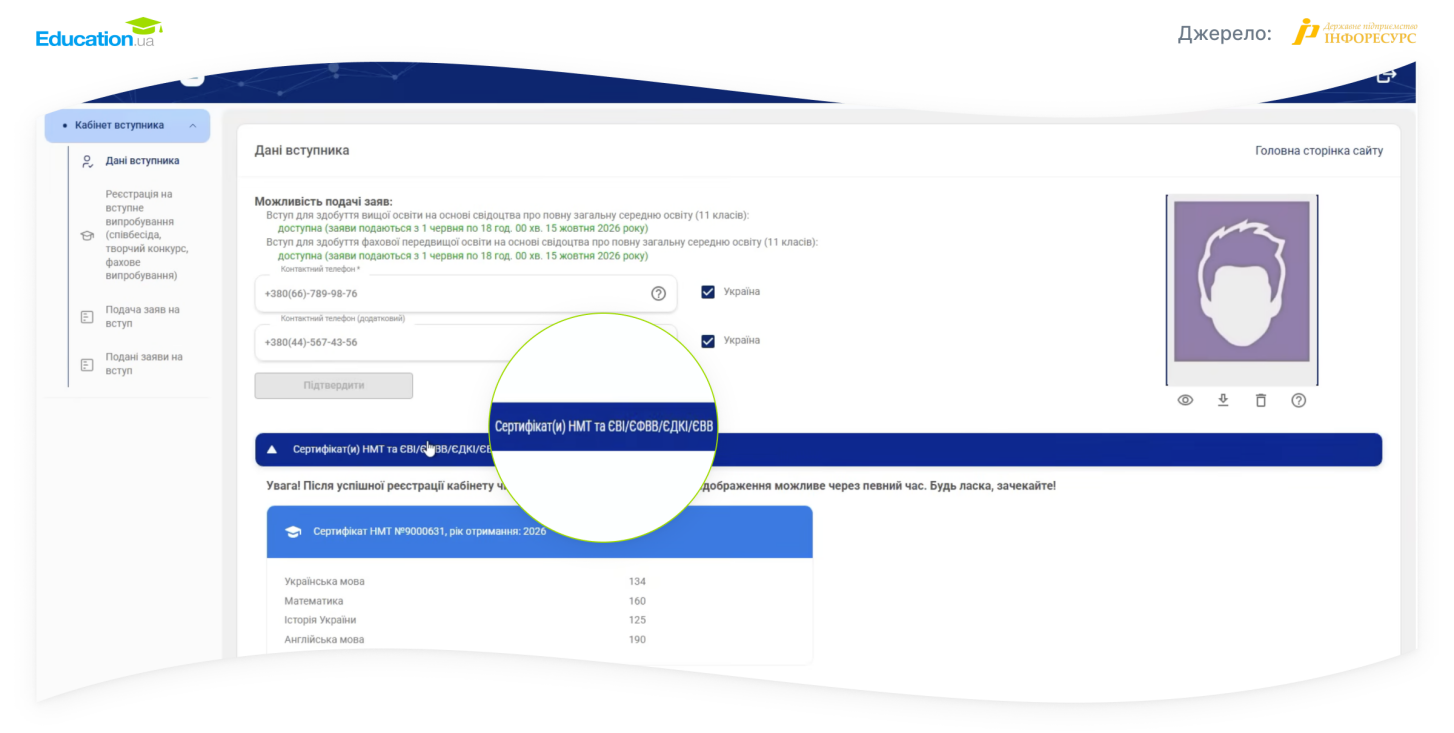Open the Головна сторінка сайту link
Screen dimensions: 1454x733
(x=1319, y=151)
